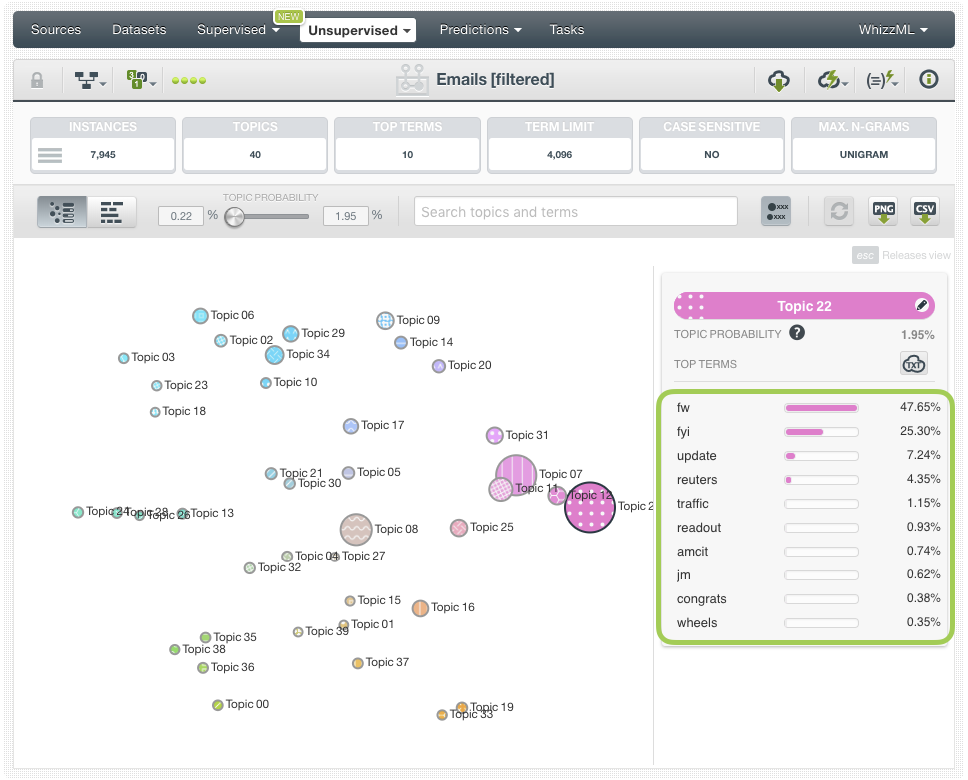This screenshot has width=968, height=780.
Task: Open the tag cloud via the TXT icon
Action: click(914, 364)
